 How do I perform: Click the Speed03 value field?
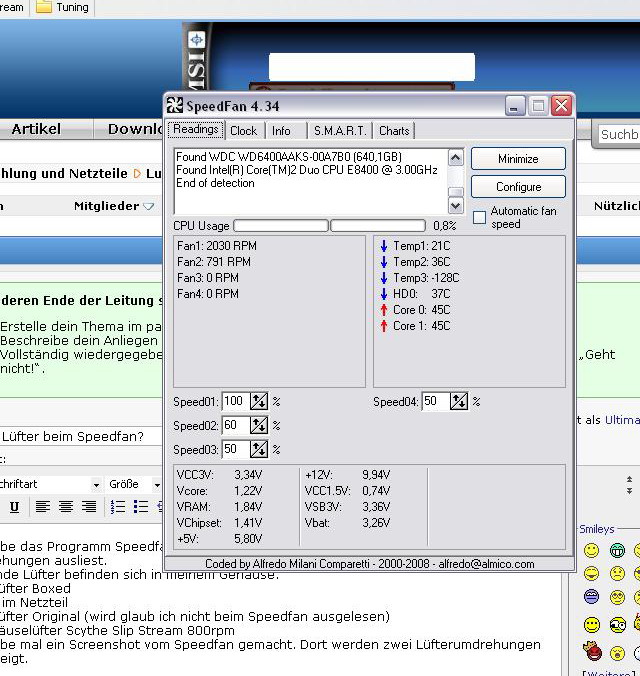tap(236, 450)
